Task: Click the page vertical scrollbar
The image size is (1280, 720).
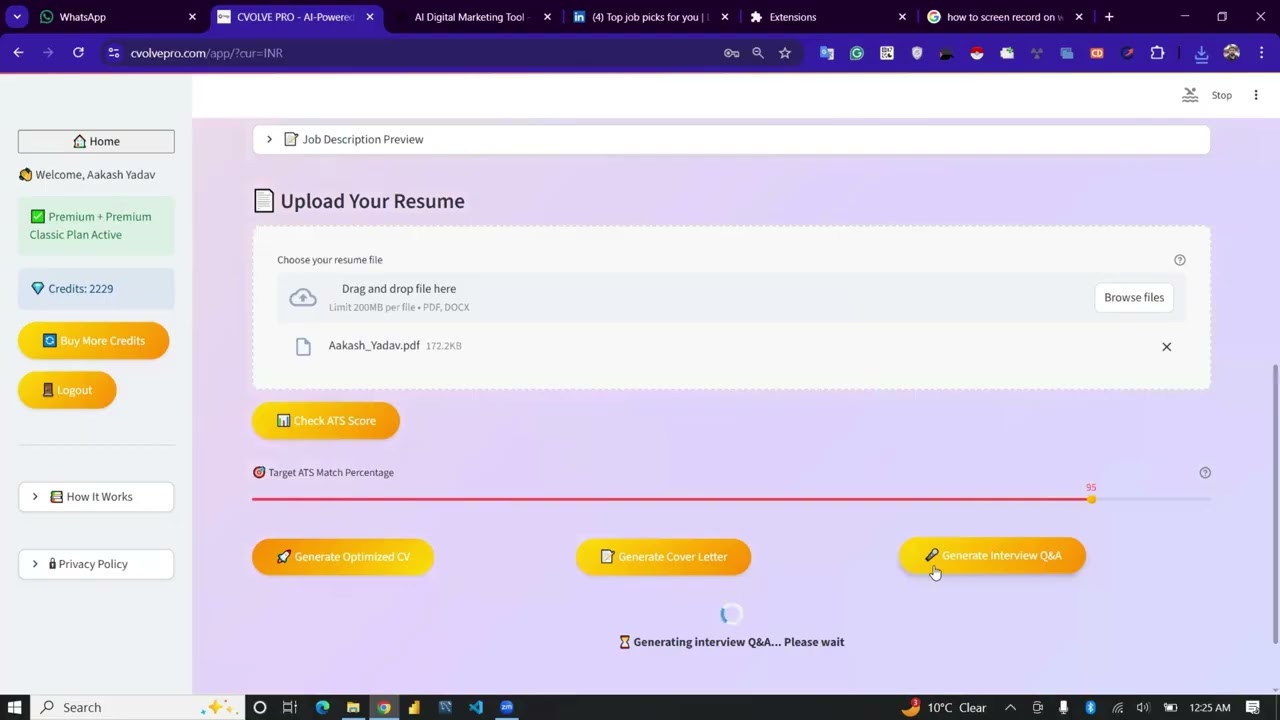Action: pos(1275,505)
